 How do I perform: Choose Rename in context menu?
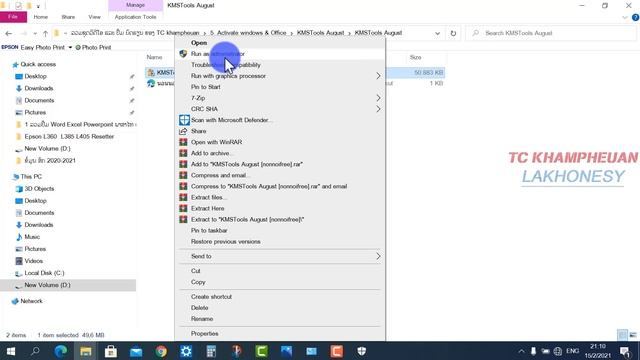[x=202, y=319]
